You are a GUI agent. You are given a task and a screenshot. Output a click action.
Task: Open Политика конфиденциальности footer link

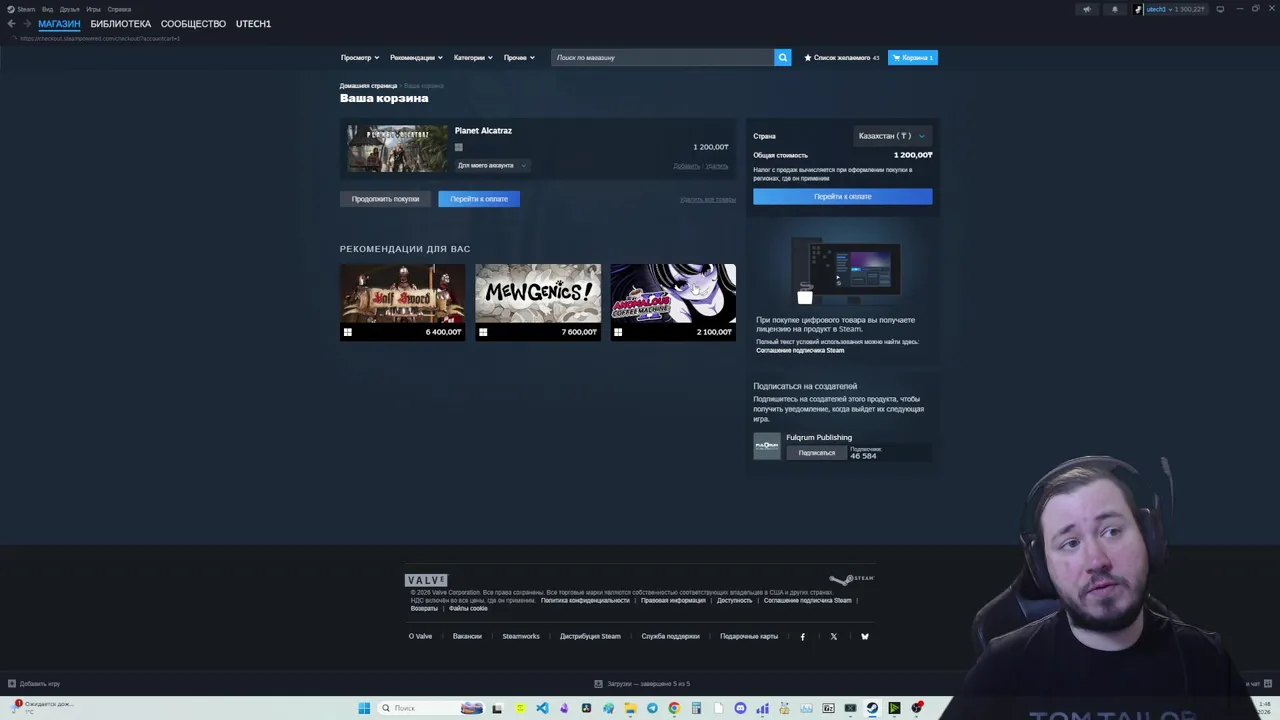pos(585,600)
